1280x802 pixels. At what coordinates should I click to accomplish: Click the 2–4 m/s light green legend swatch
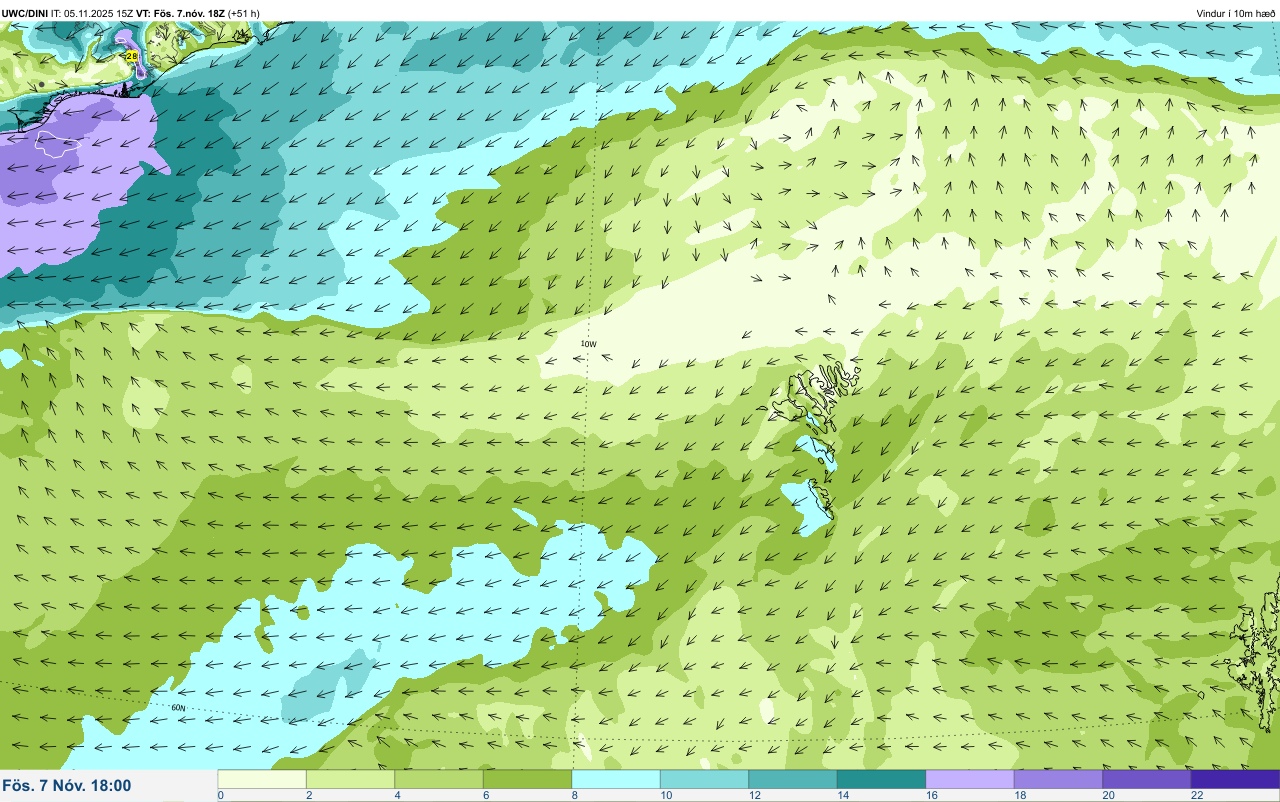(x=350, y=779)
